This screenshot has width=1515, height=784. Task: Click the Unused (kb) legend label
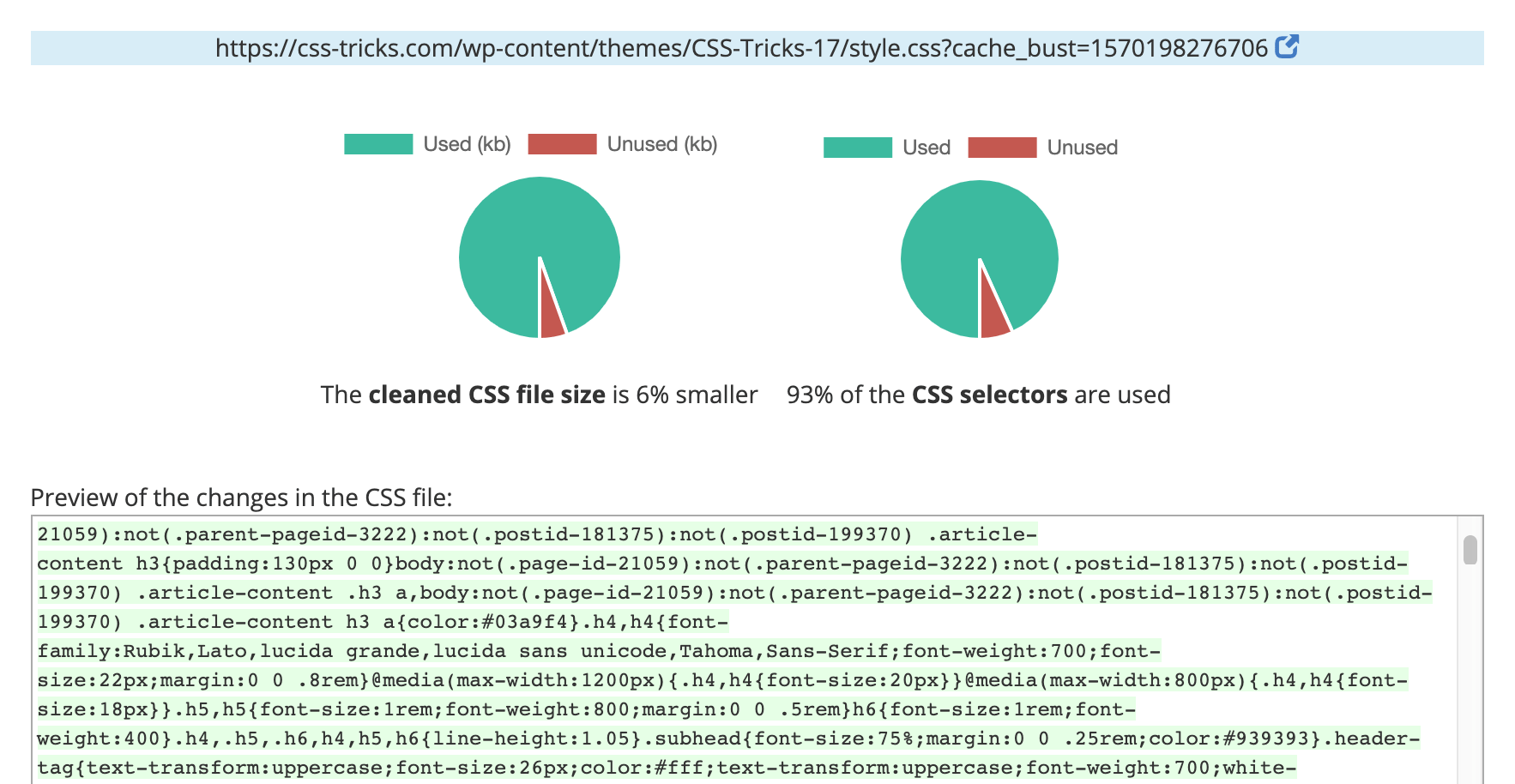(662, 144)
